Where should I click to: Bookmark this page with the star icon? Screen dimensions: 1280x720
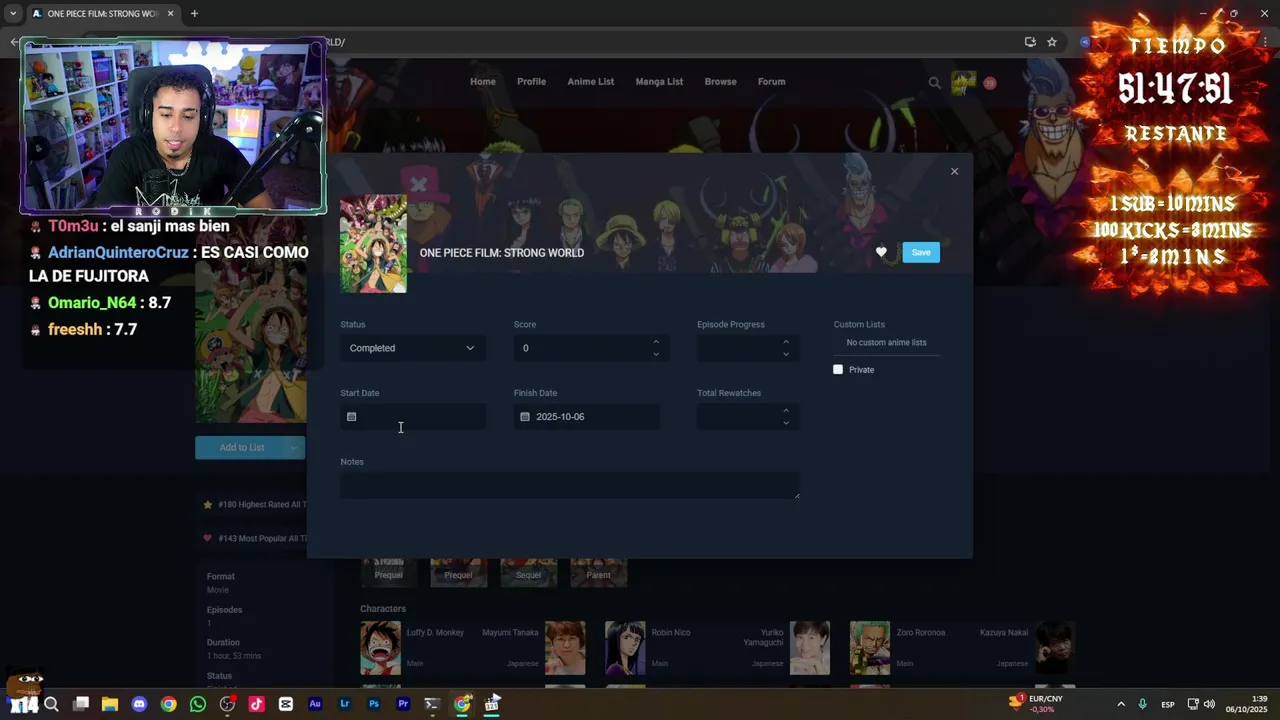1052,42
